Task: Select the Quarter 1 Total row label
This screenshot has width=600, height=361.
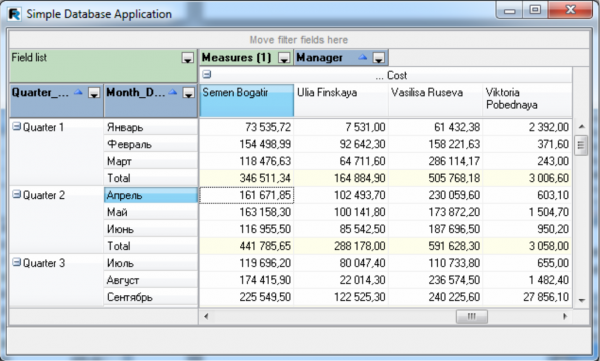Action: click(x=151, y=178)
